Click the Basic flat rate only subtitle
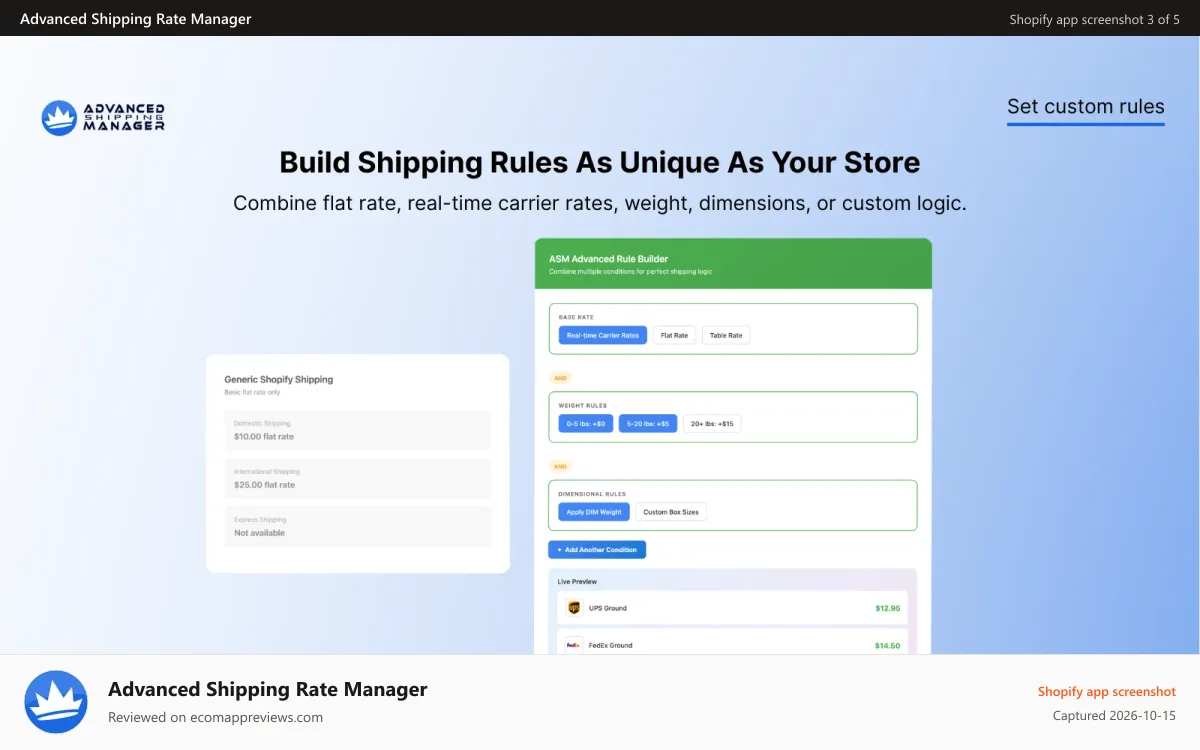Screen dimensions: 1200x750 (x=252, y=392)
